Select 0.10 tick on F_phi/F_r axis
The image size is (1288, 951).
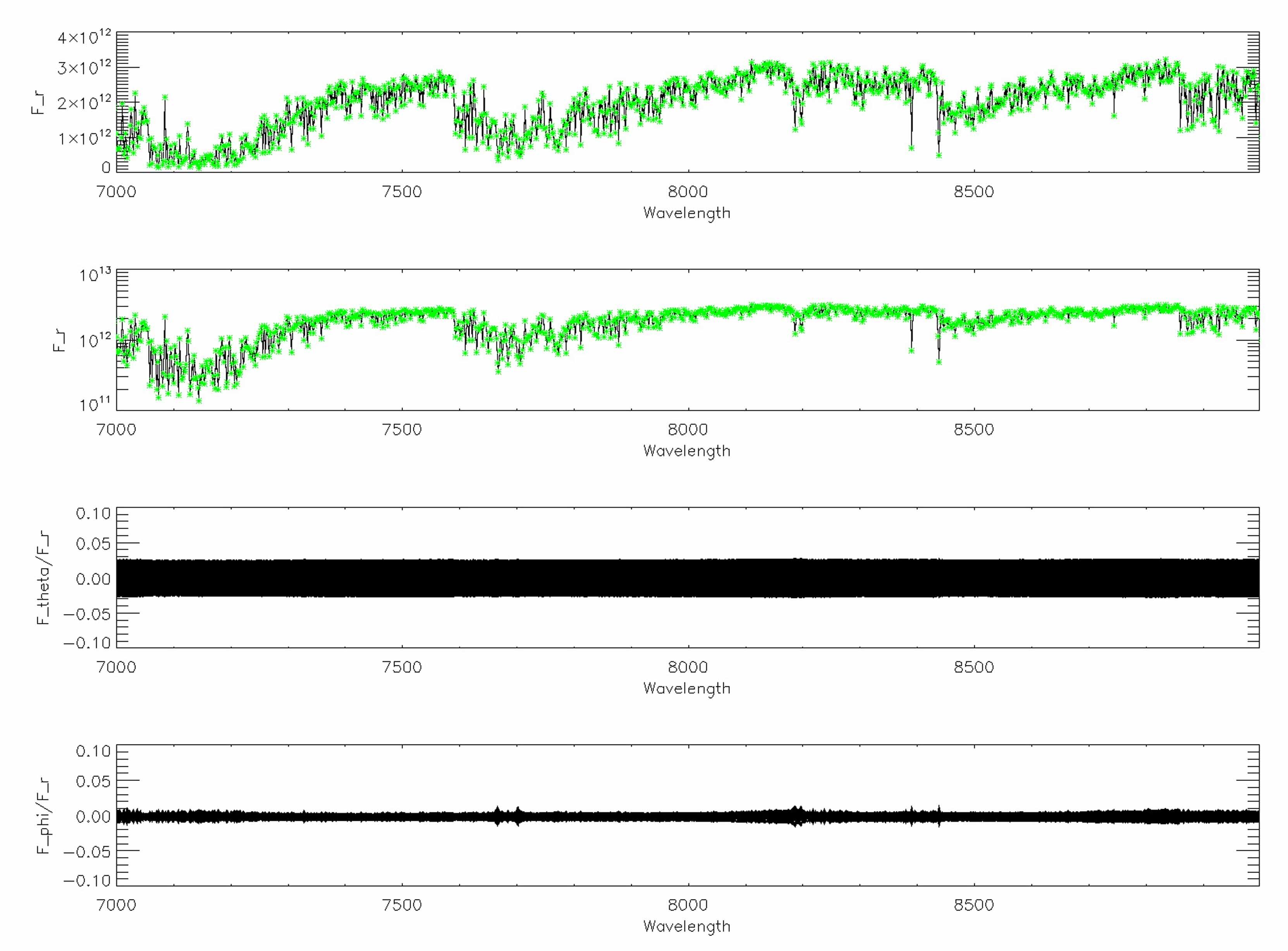pos(93,751)
